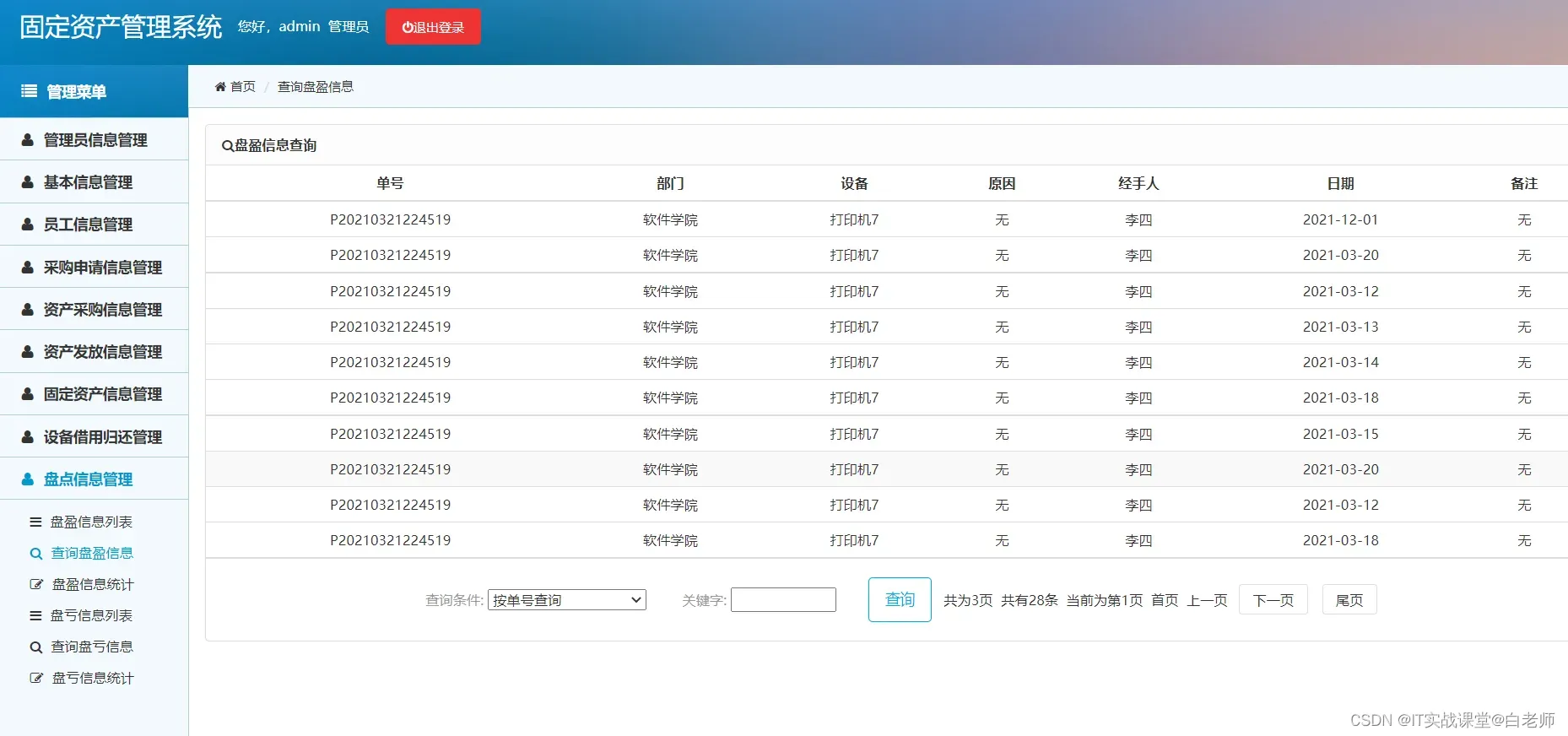Jump to 尾页 last page
Viewport: 1568px width, 736px height.
point(1349,600)
